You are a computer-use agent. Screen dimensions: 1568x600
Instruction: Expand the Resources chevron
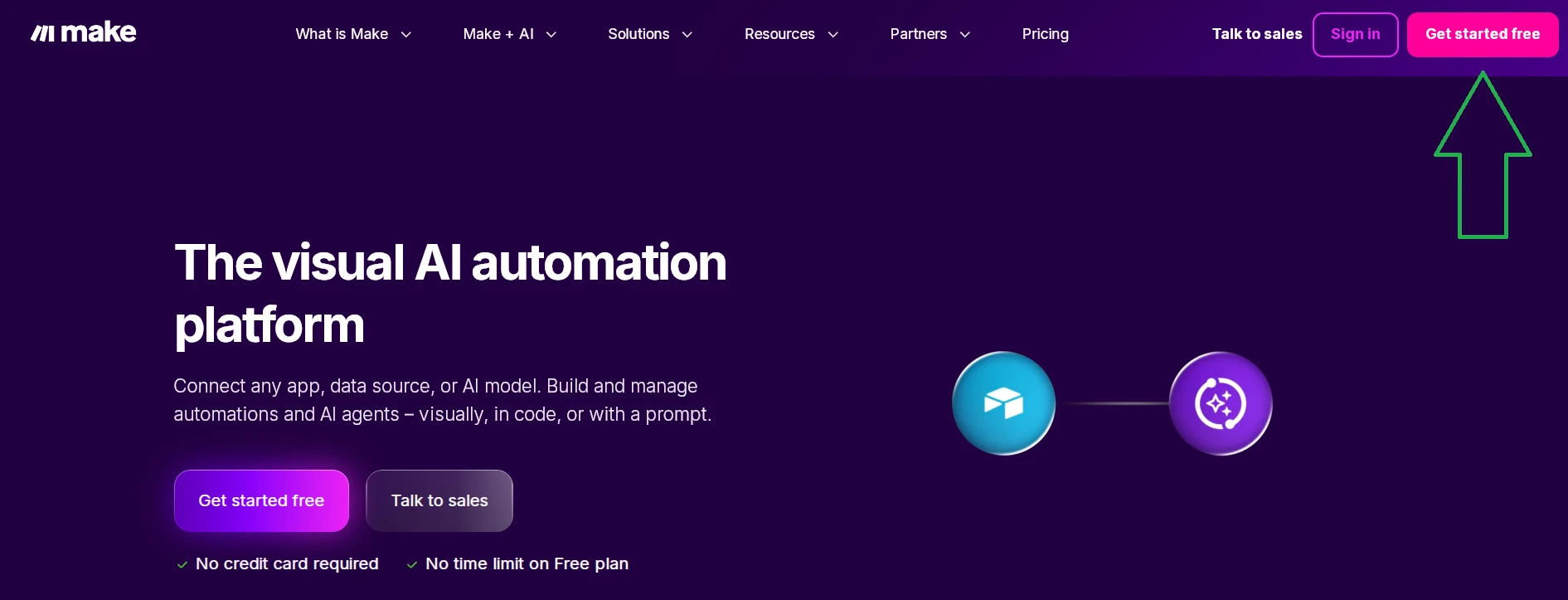tap(833, 35)
